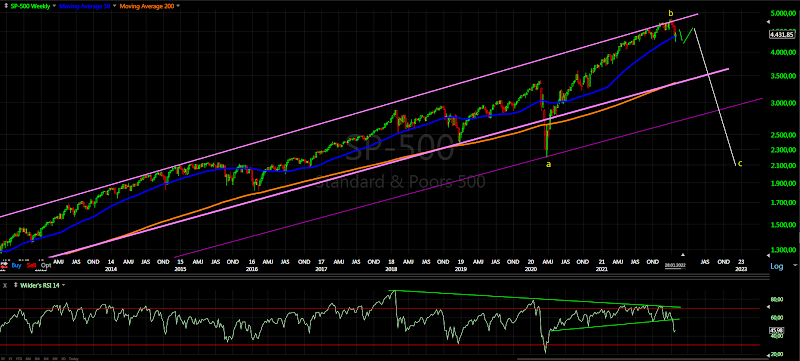Click the 2018 year label on timeline
Screen dimensions: 800x361
(x=391, y=269)
